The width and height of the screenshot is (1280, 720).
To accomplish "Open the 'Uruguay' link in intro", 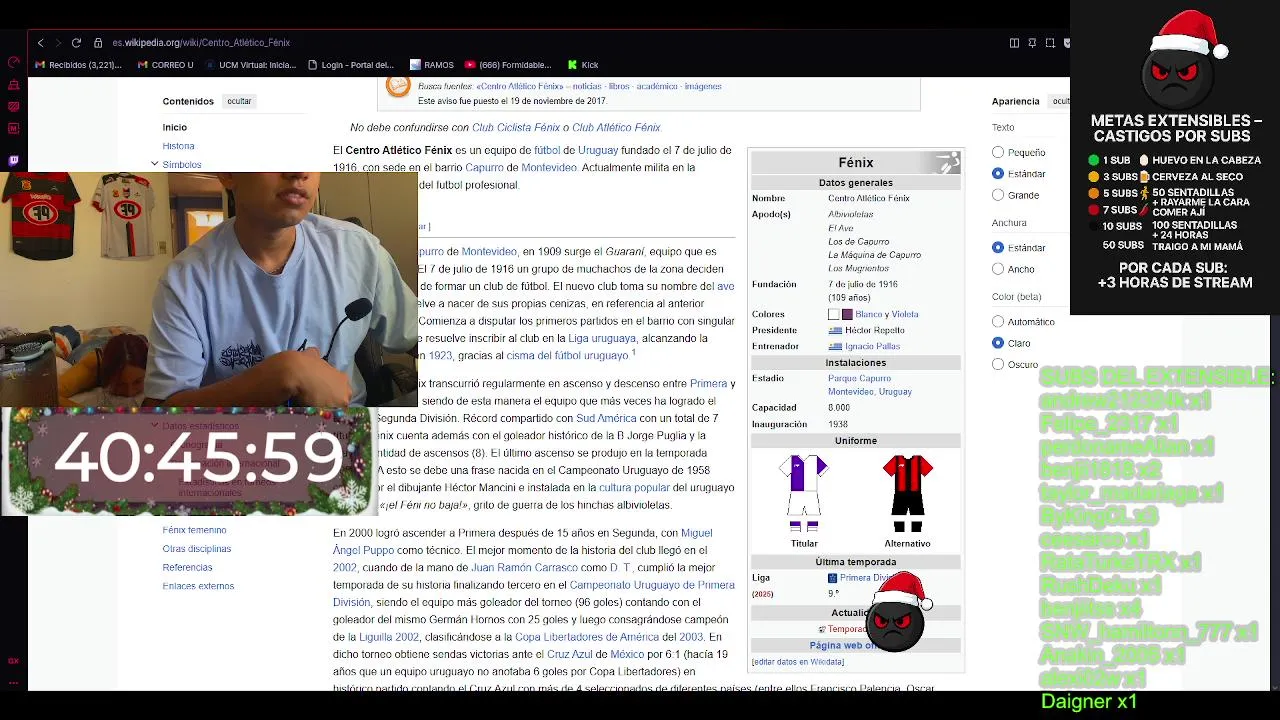I will [598, 150].
